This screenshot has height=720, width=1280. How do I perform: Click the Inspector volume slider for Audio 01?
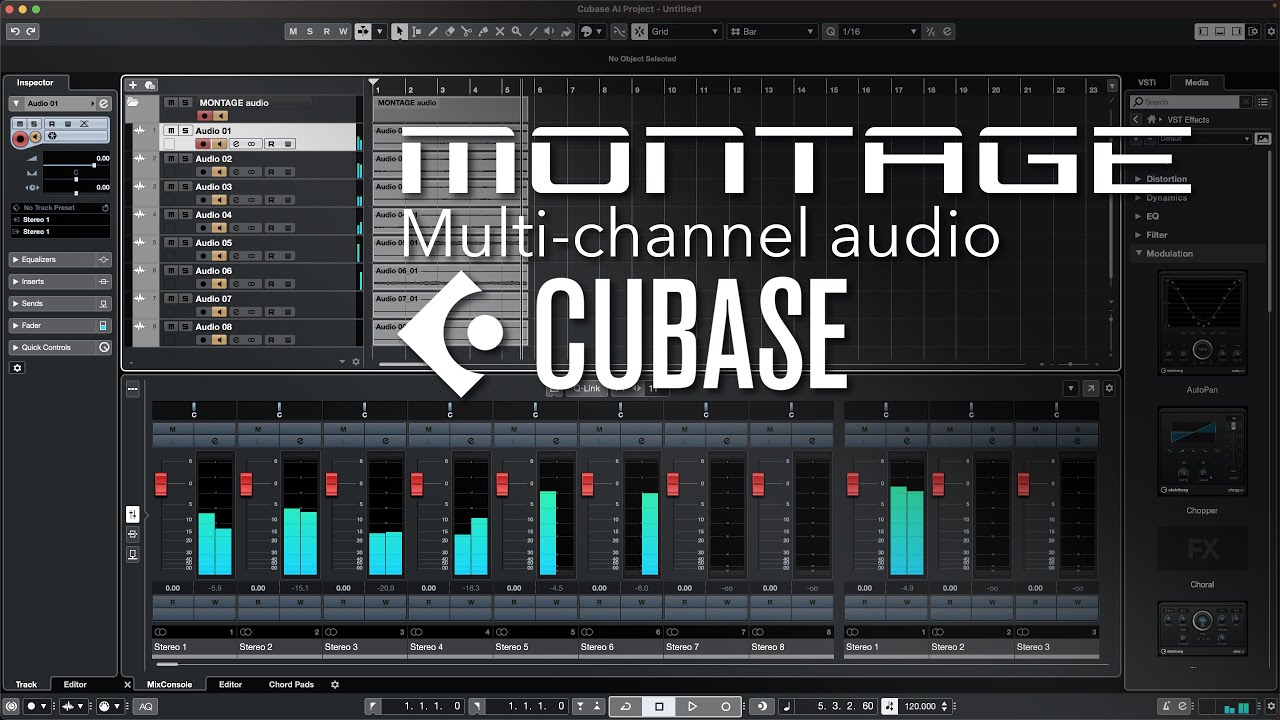pos(75,164)
